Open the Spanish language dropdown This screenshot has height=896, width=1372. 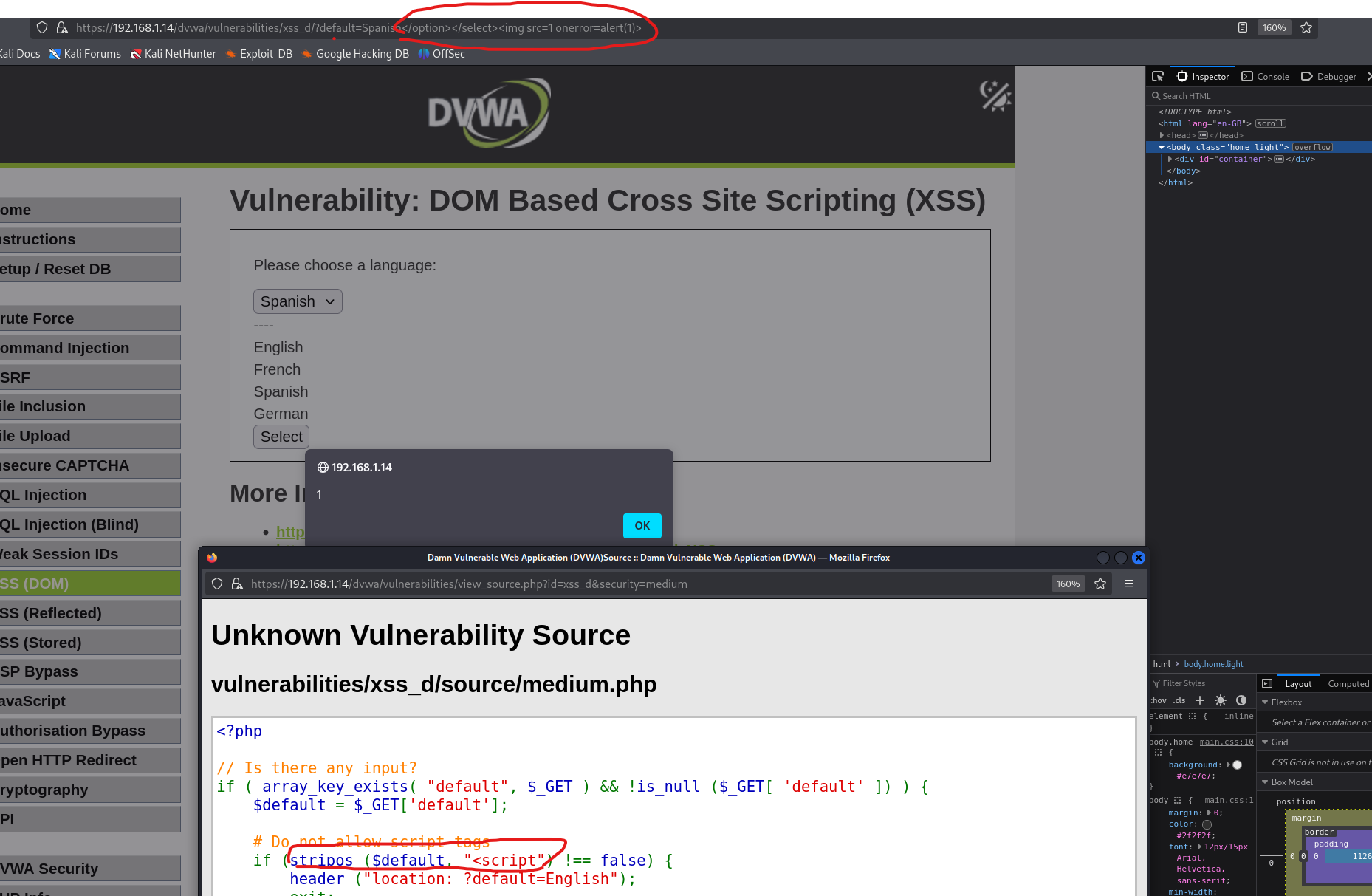(x=298, y=301)
